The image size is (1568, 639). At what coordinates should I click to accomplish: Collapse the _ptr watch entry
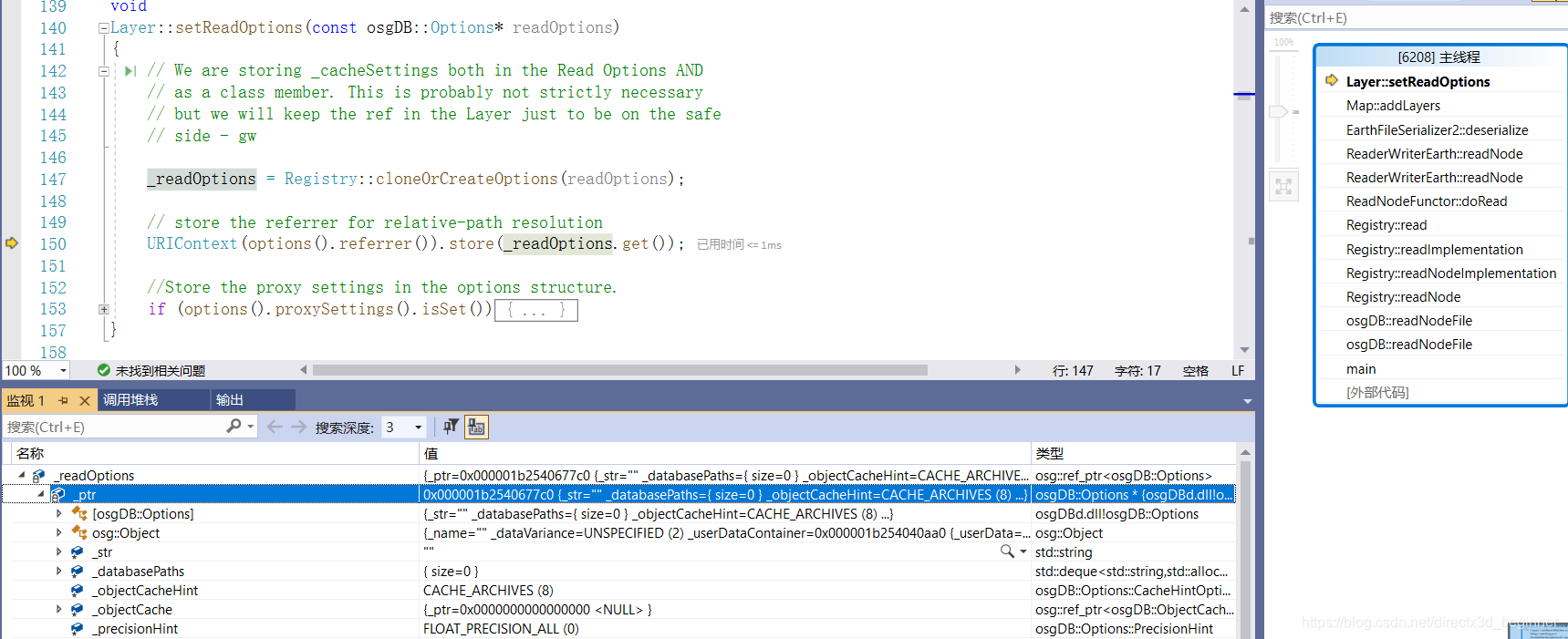tap(41, 494)
